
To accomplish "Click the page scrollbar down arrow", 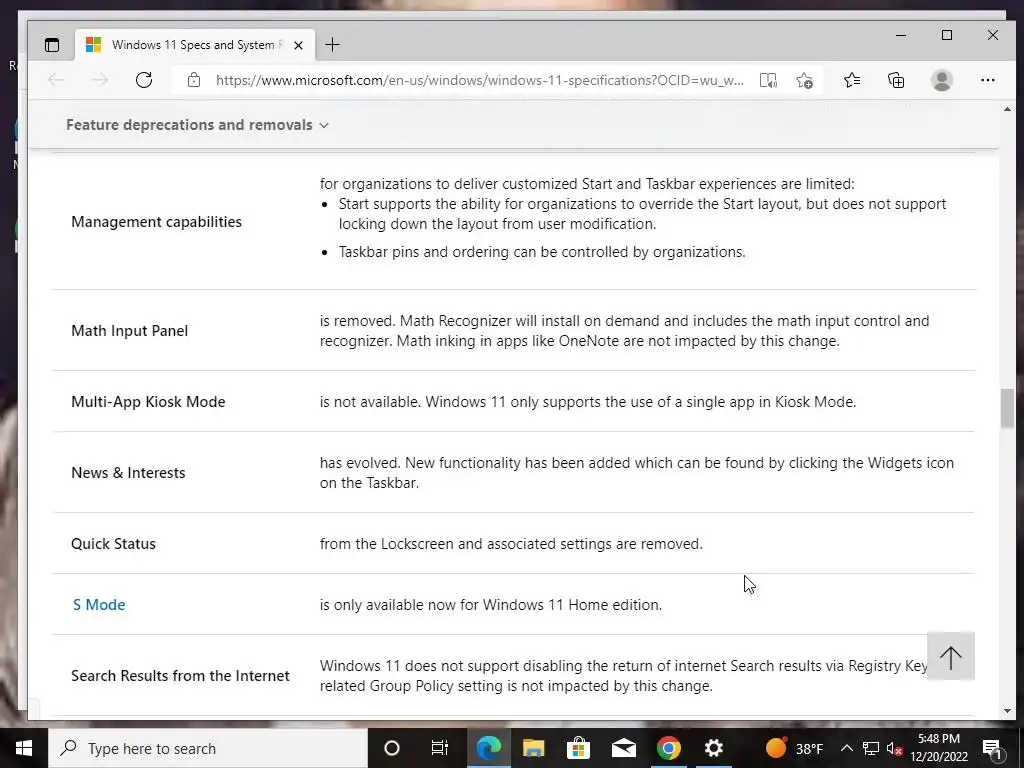I will (1007, 711).
